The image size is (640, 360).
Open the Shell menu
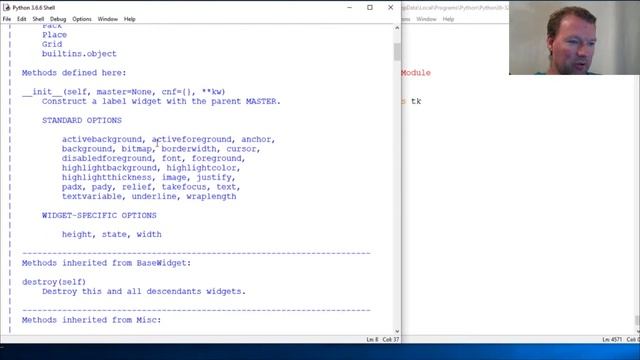38,19
